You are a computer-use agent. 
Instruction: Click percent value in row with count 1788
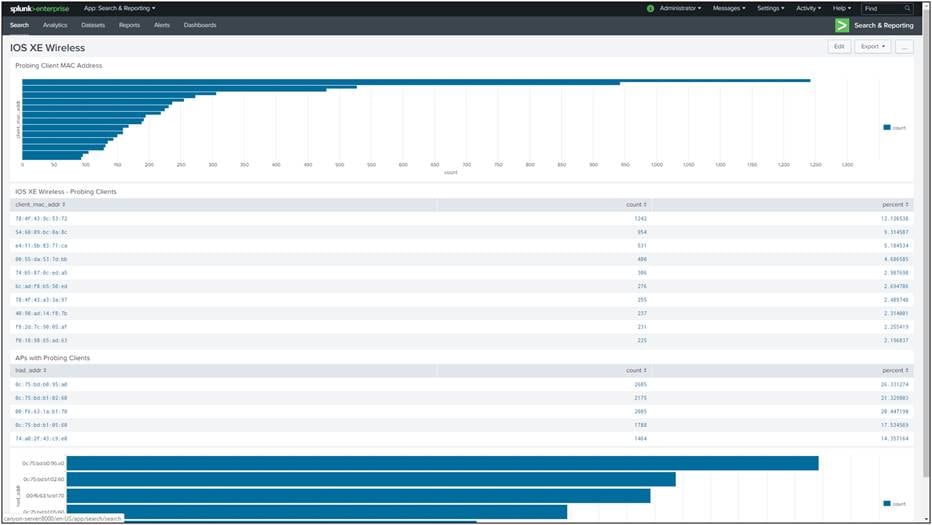tap(895, 425)
